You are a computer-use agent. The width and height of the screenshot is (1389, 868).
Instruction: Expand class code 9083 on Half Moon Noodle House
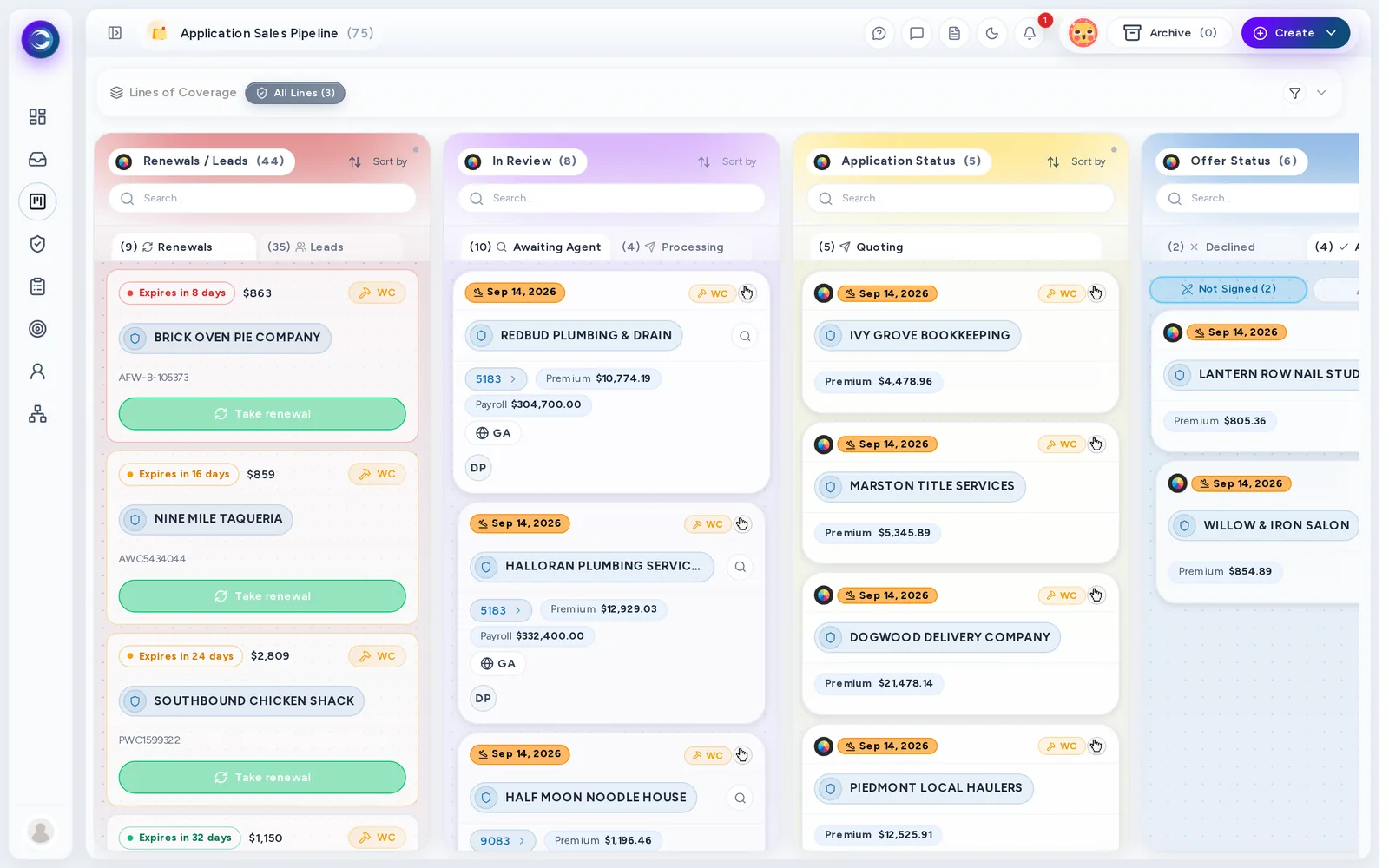pos(503,840)
